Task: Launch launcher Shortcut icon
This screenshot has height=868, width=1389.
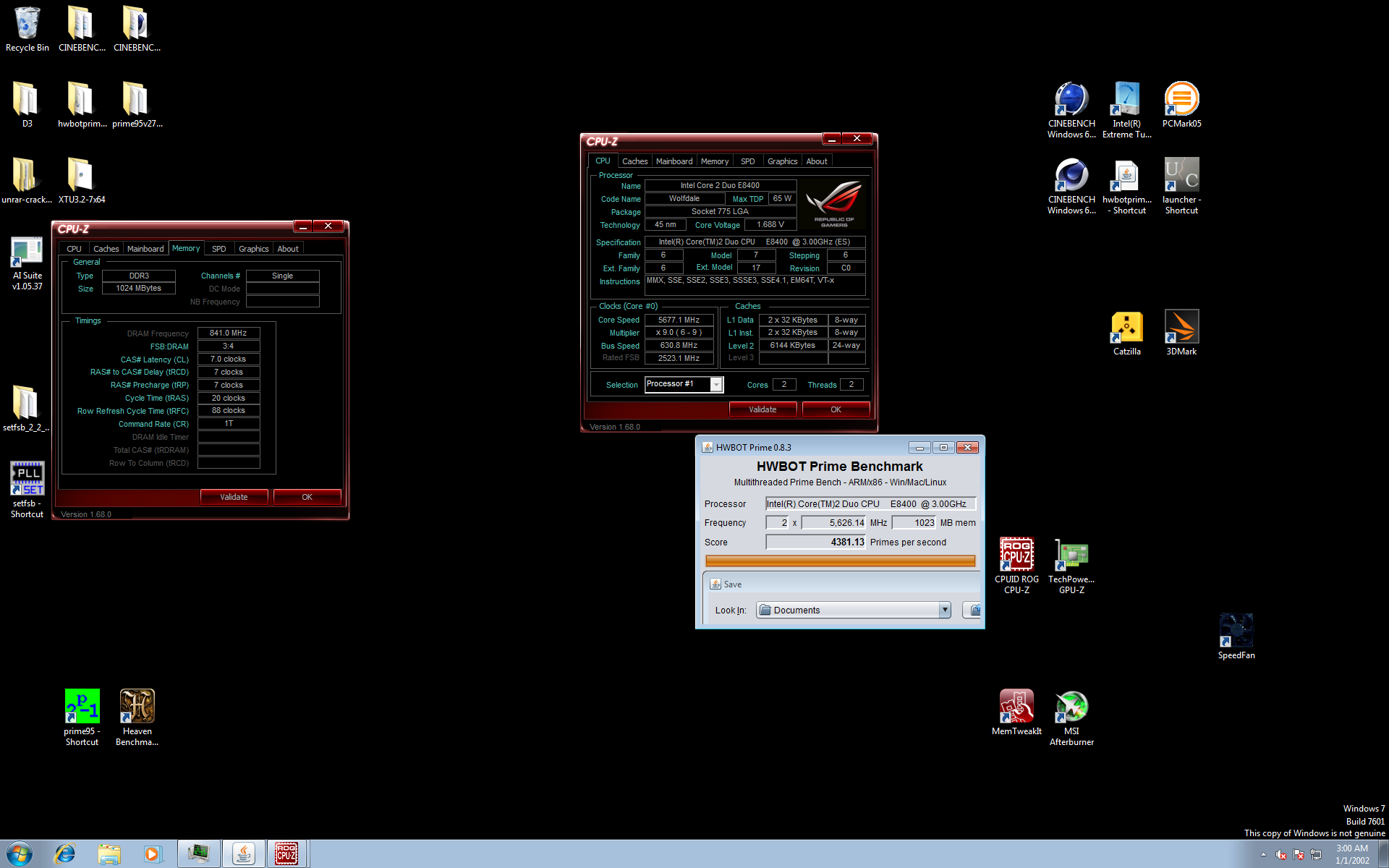Action: (1181, 186)
